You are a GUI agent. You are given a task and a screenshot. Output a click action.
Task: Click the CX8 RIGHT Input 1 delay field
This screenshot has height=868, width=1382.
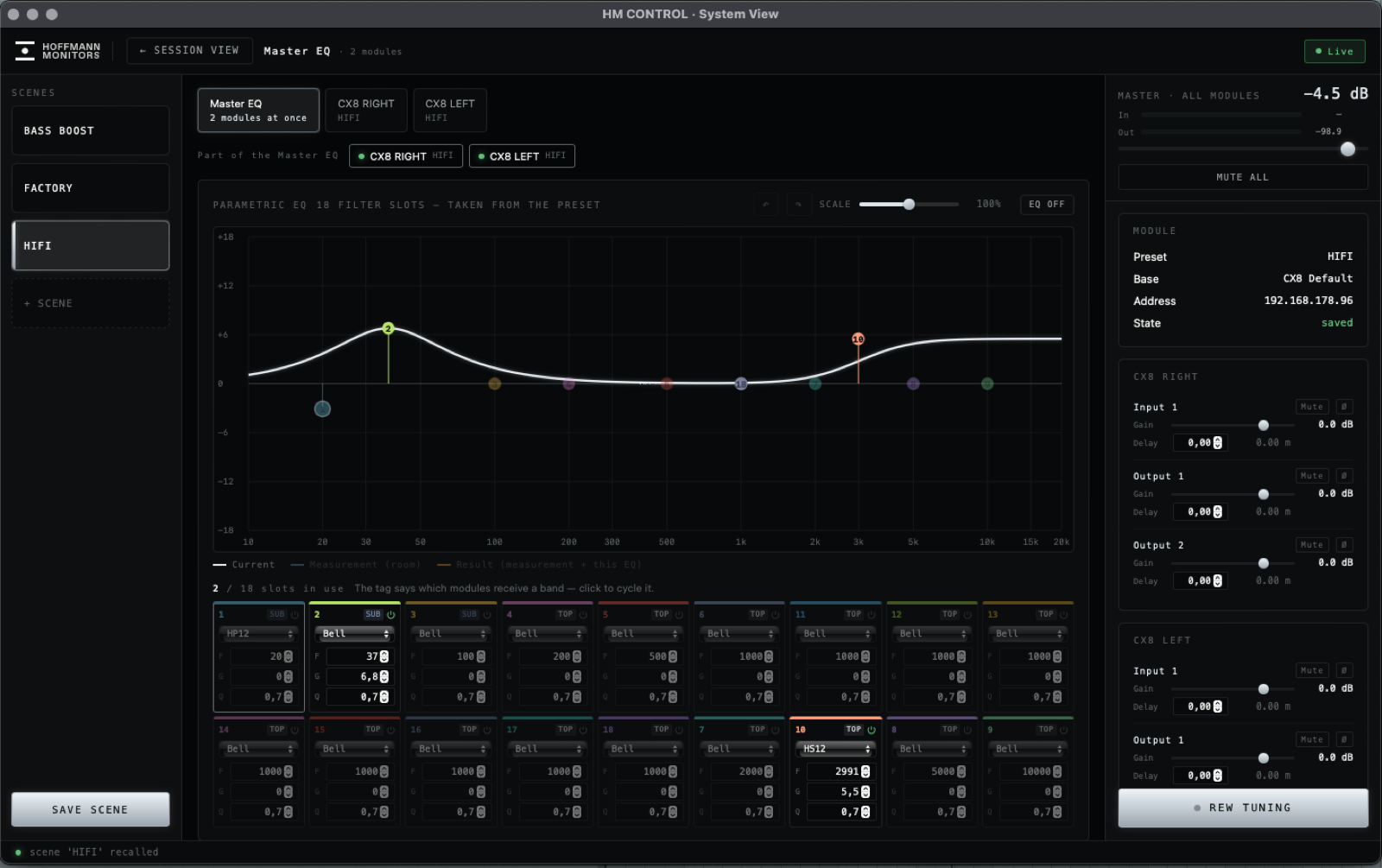[x=1200, y=443]
